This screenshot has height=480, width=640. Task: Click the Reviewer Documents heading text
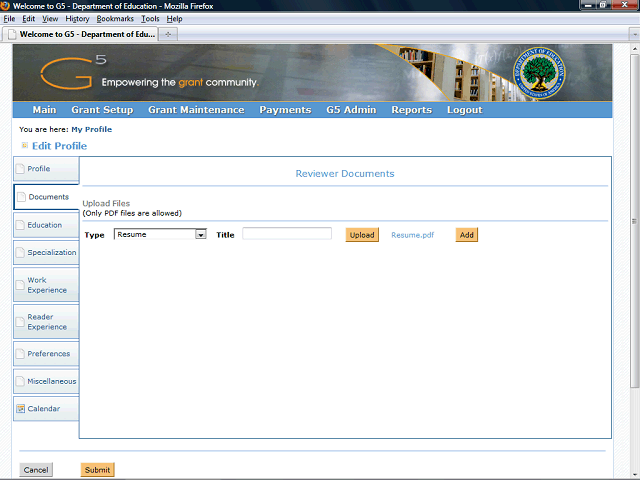click(x=345, y=173)
